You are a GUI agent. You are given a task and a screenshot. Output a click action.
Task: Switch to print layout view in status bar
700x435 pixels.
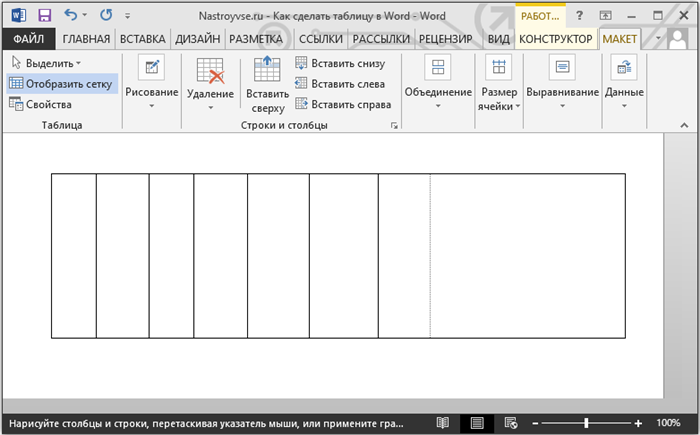[477, 422]
